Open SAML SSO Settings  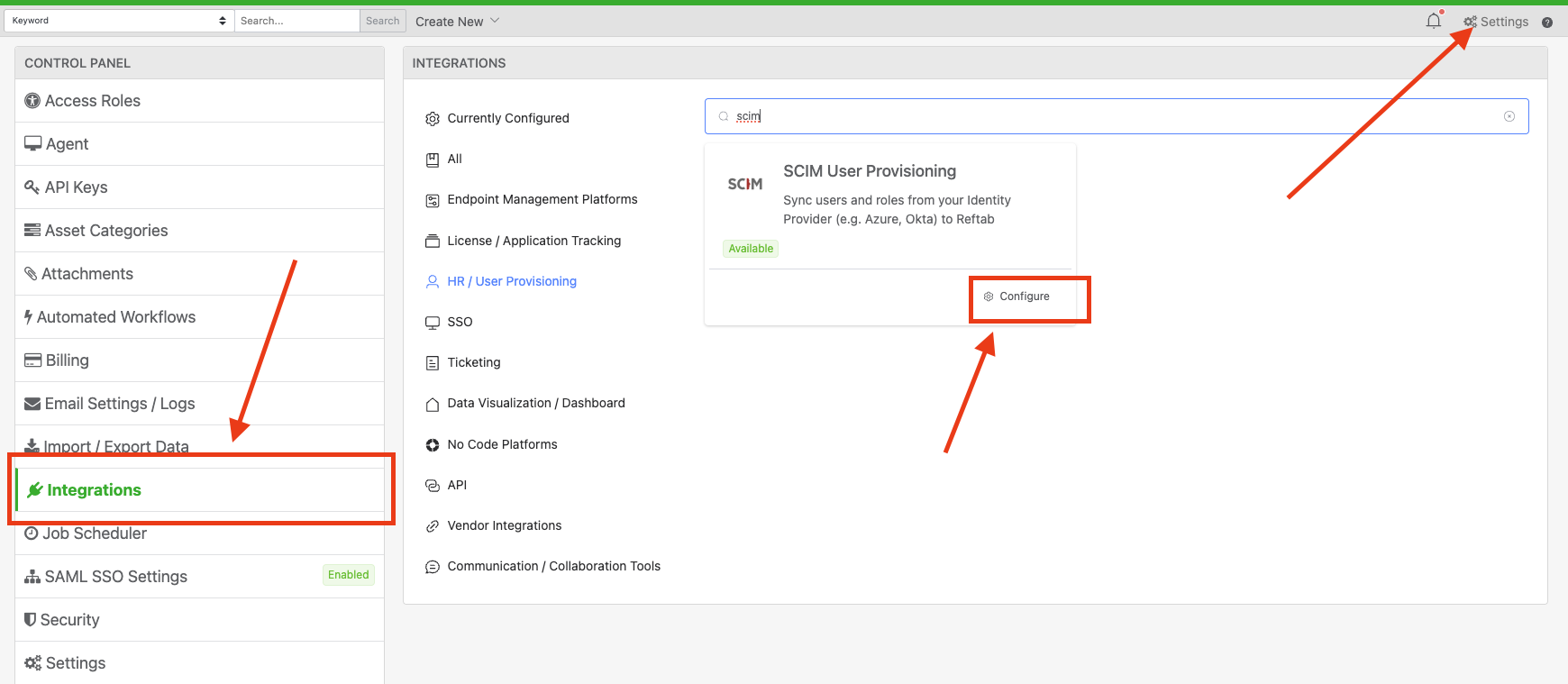[199, 577]
